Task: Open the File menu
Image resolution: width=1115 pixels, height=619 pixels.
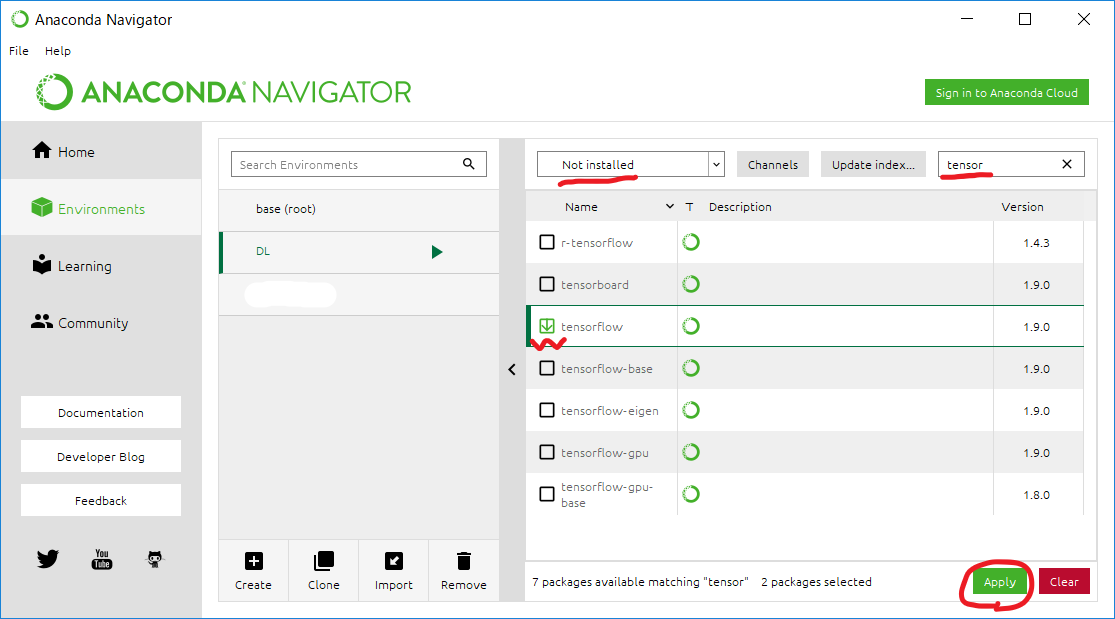Action: click(18, 51)
